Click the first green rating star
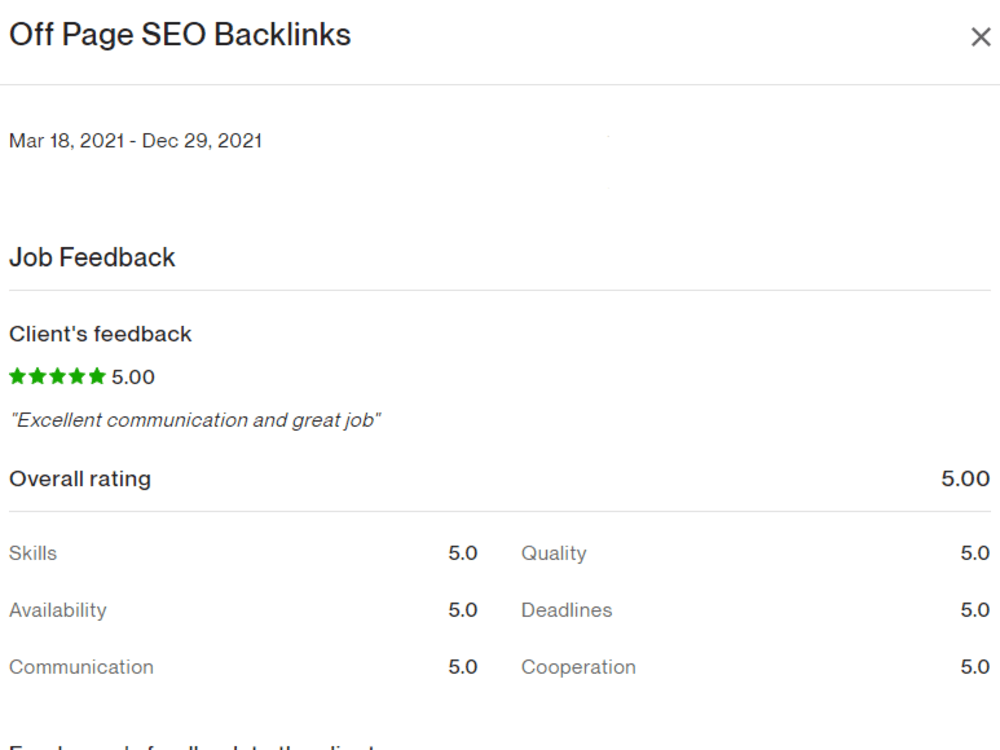 pos(18,376)
